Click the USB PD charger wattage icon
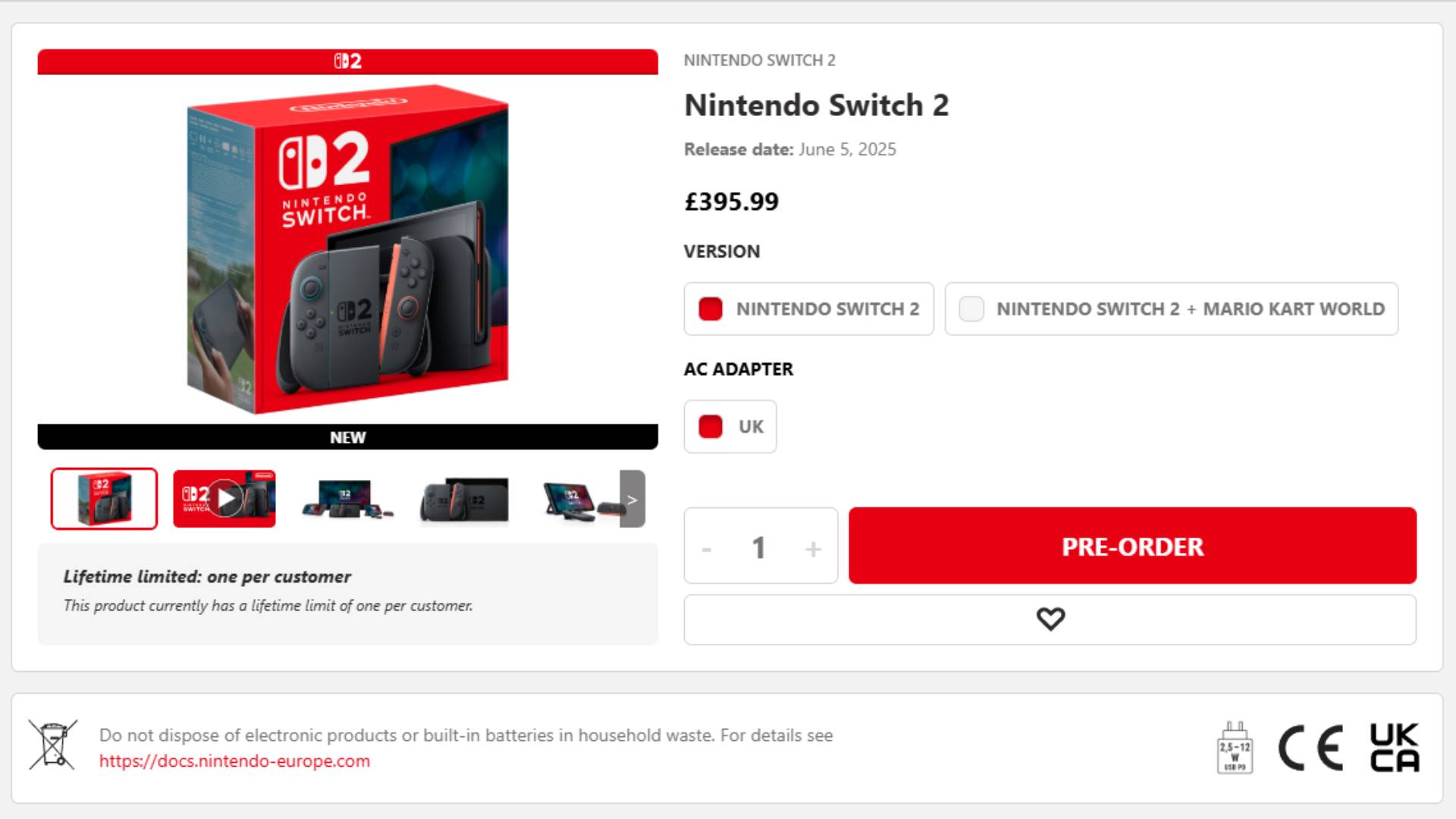1456x819 pixels. (x=1235, y=748)
